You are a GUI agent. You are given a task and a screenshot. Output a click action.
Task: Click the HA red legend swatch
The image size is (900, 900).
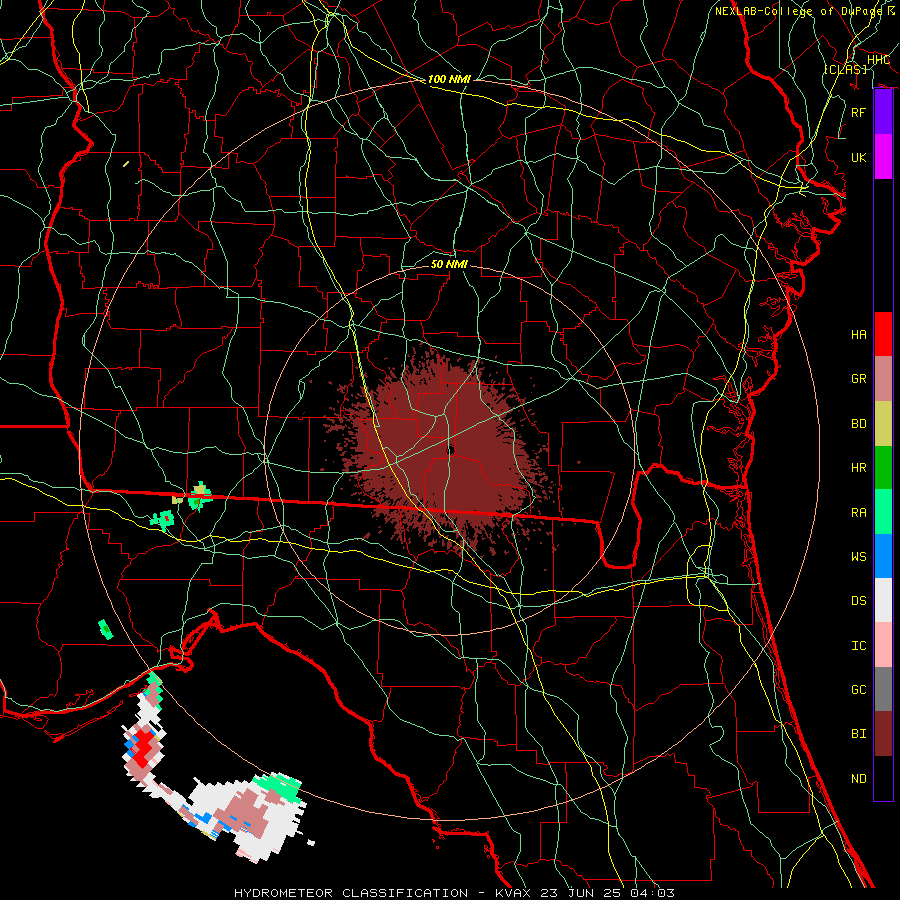[x=883, y=334]
